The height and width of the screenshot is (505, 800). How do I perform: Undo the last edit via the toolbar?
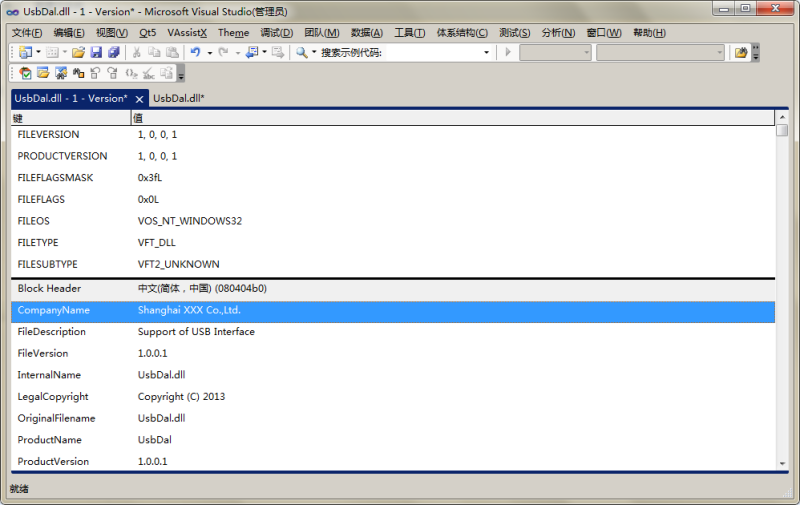(x=195, y=52)
